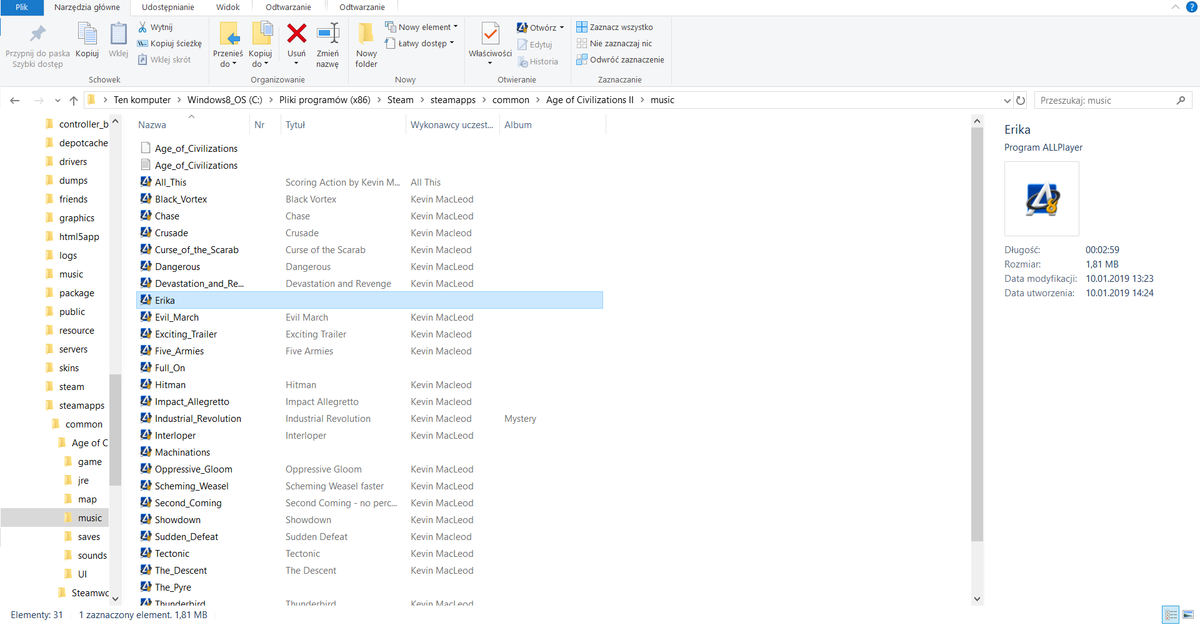Select the saves folder in the tree
This screenshot has height=625, width=1200.
pyautogui.click(x=89, y=537)
